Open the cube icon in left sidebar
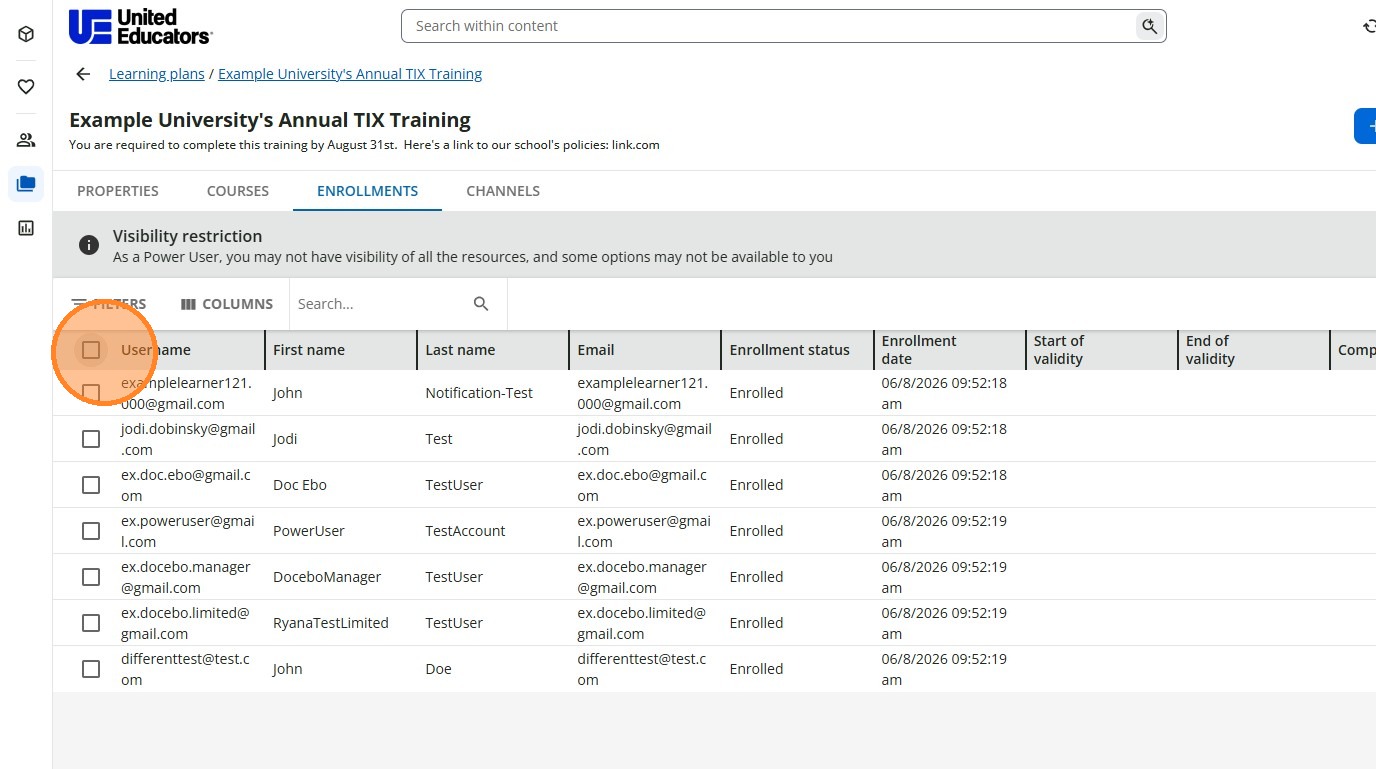This screenshot has height=769, width=1376. (x=26, y=34)
